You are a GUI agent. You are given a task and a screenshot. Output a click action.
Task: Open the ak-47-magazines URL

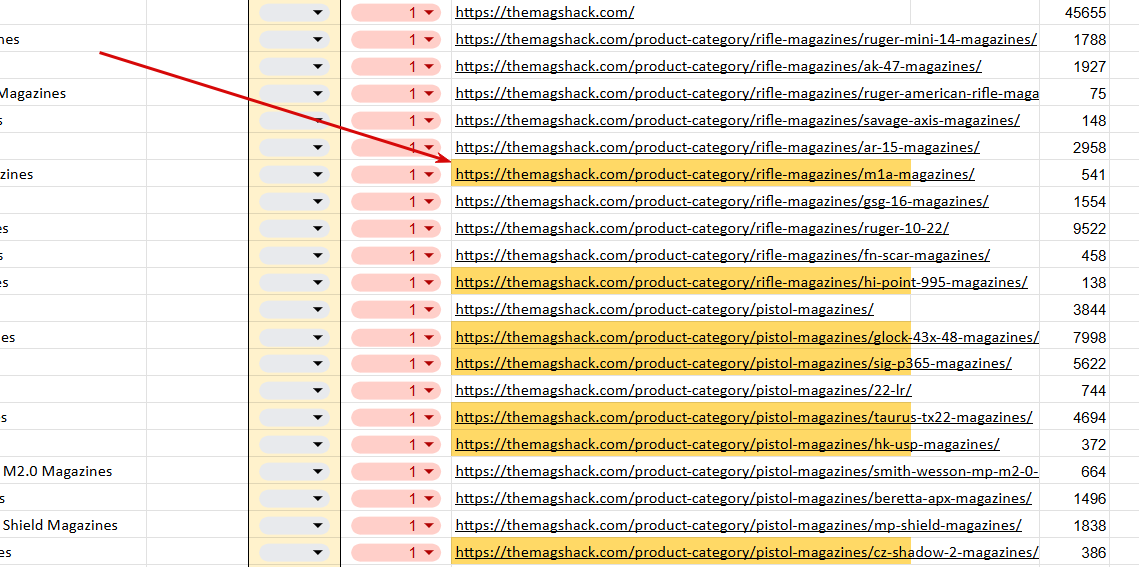point(718,66)
